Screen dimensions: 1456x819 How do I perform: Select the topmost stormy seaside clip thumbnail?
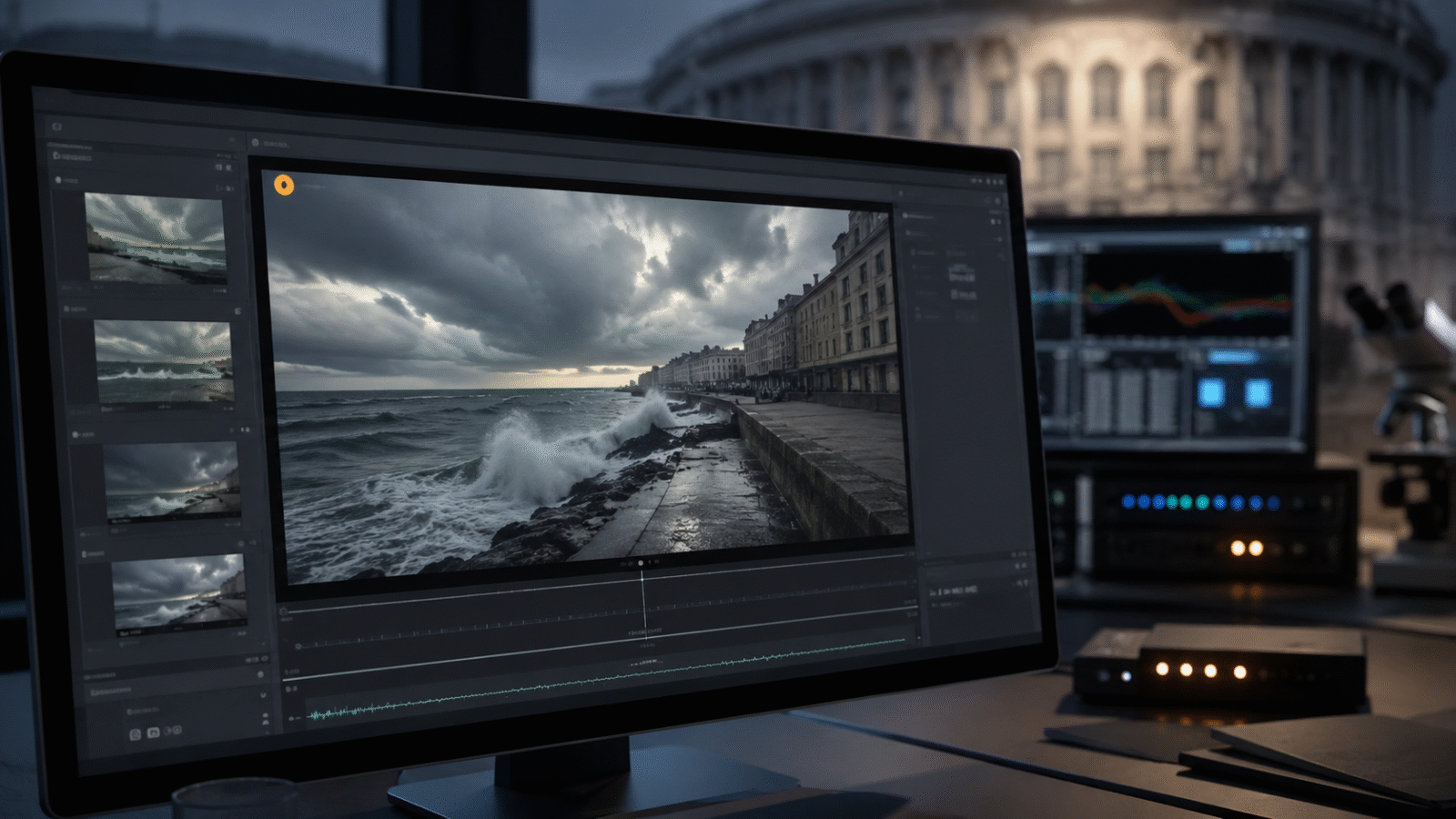click(156, 238)
